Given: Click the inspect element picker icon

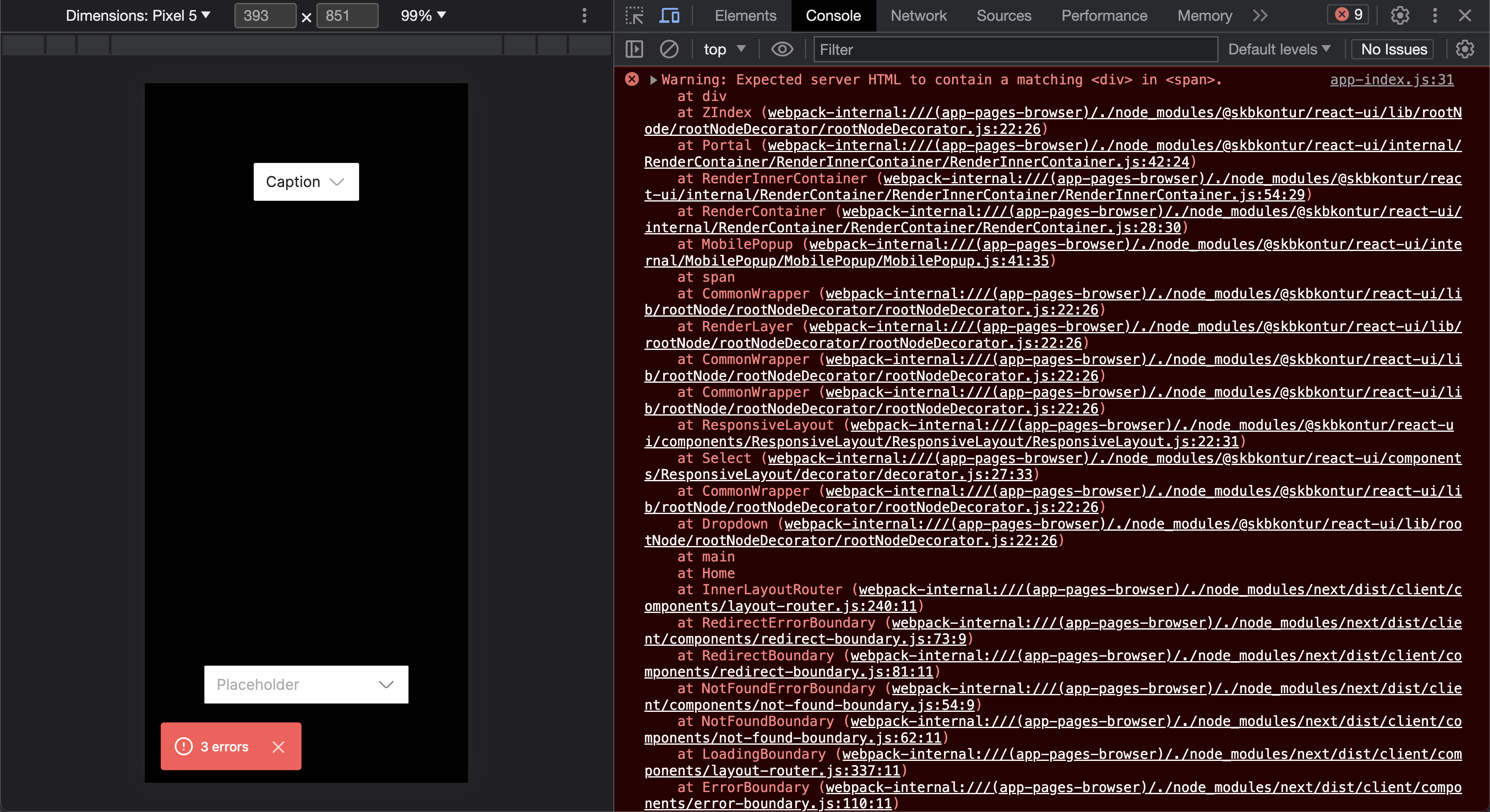Looking at the screenshot, I should click(x=634, y=16).
